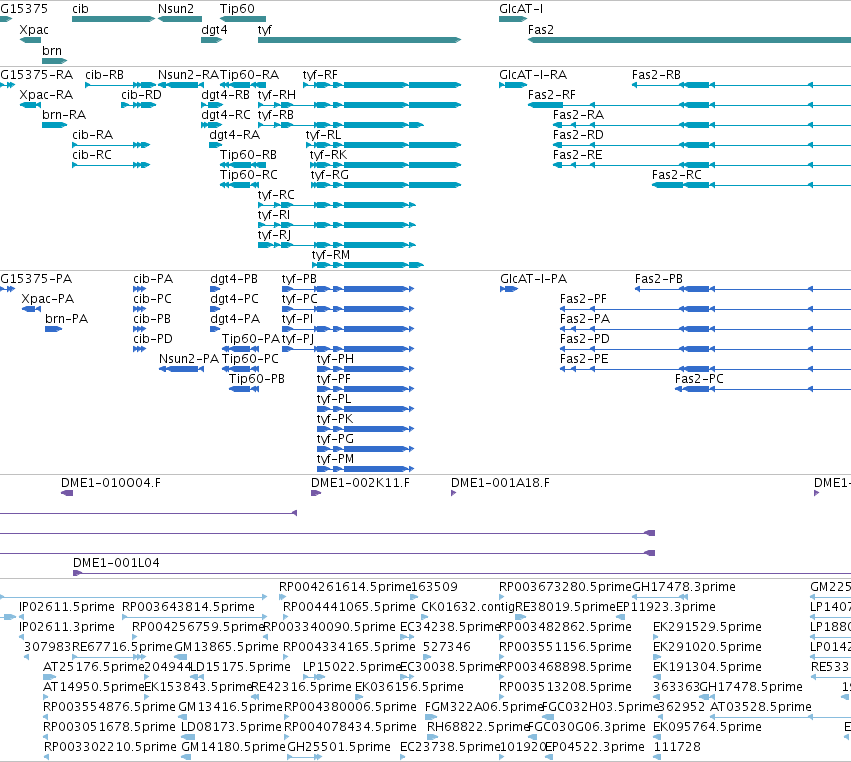Select the tyf-RC transcript label
Viewport: 851px width, 762px height.
pyautogui.click(x=276, y=195)
